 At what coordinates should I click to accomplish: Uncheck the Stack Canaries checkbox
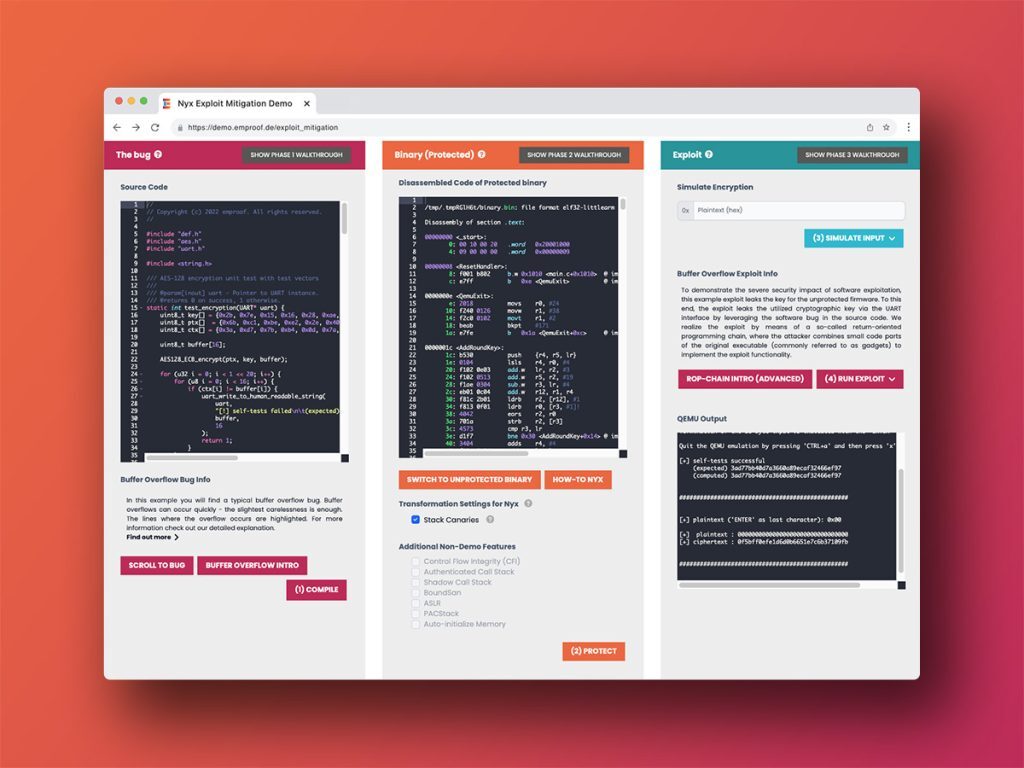[415, 520]
